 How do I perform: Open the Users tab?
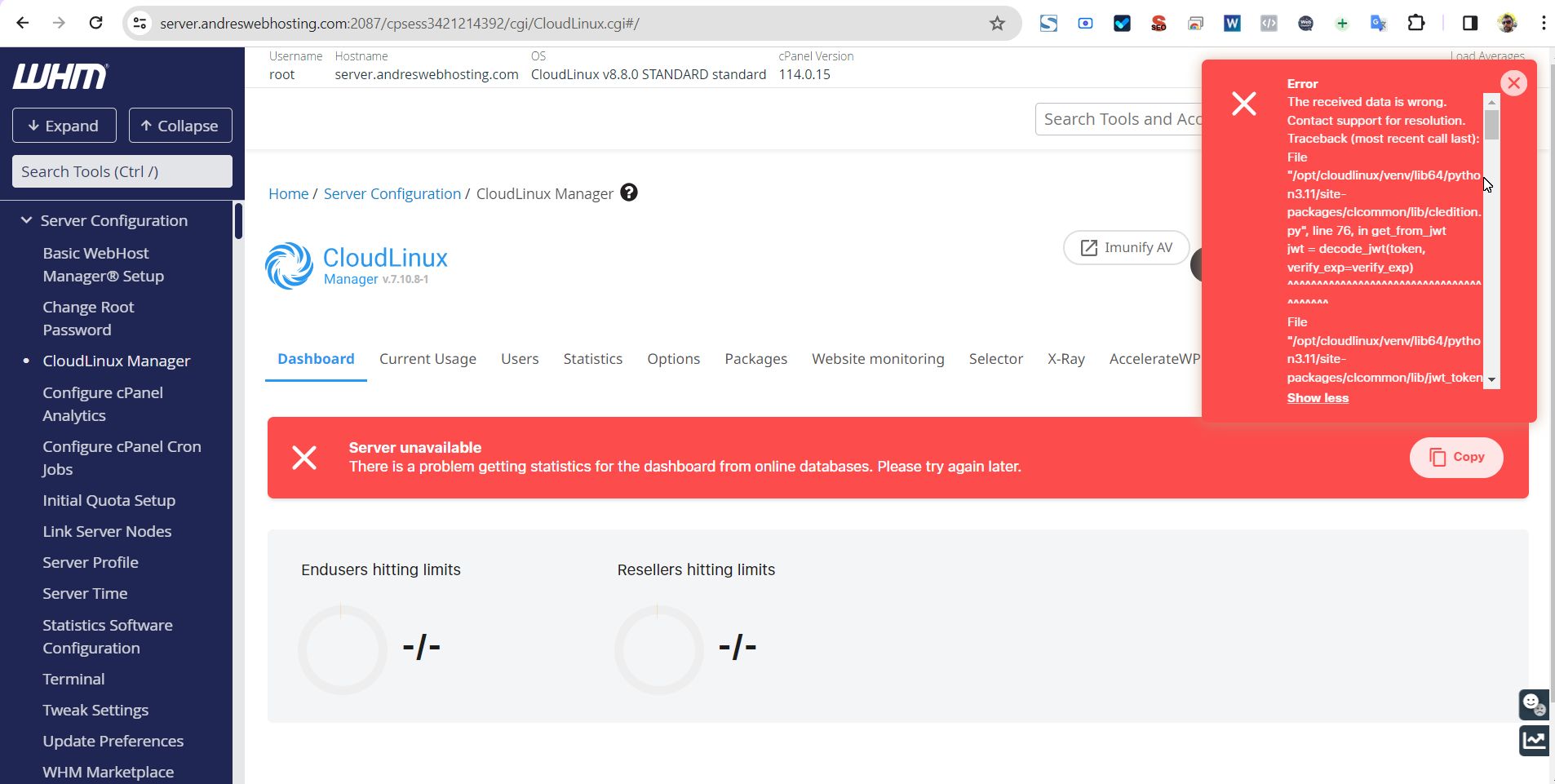(x=520, y=359)
